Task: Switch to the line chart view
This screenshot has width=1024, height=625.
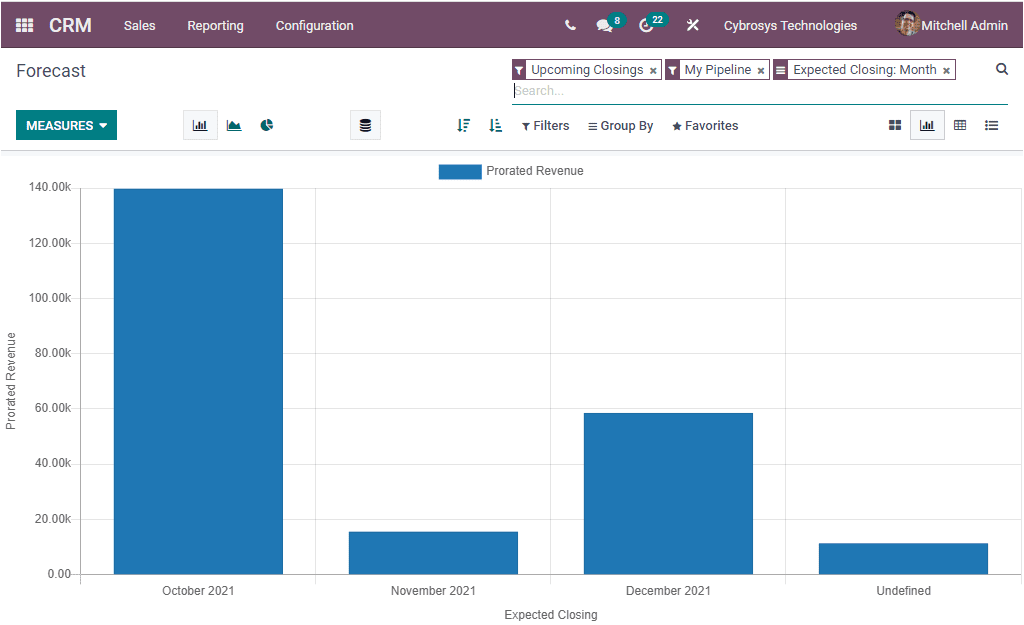Action: (x=233, y=124)
